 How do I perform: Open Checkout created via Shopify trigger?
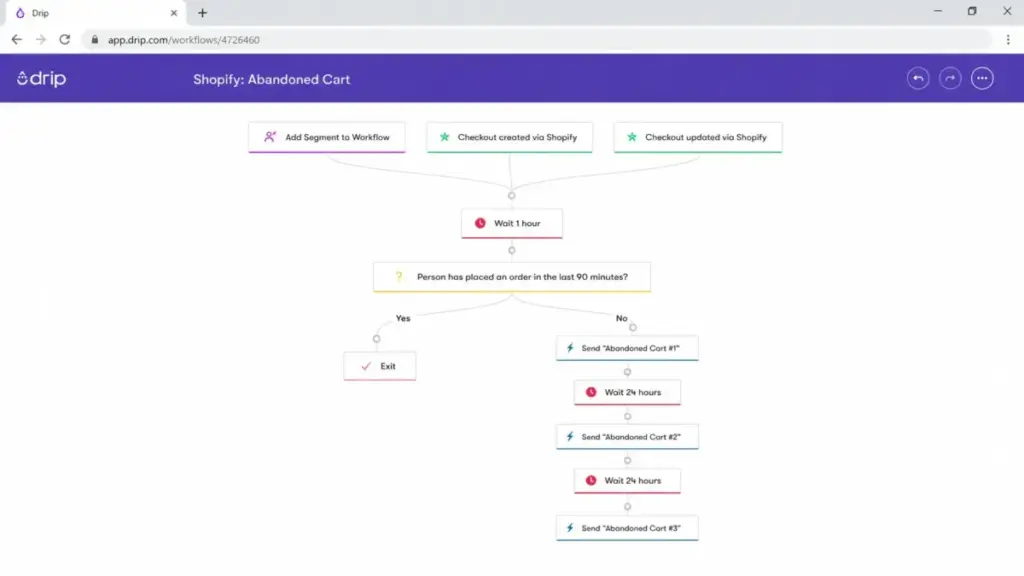[x=509, y=137]
